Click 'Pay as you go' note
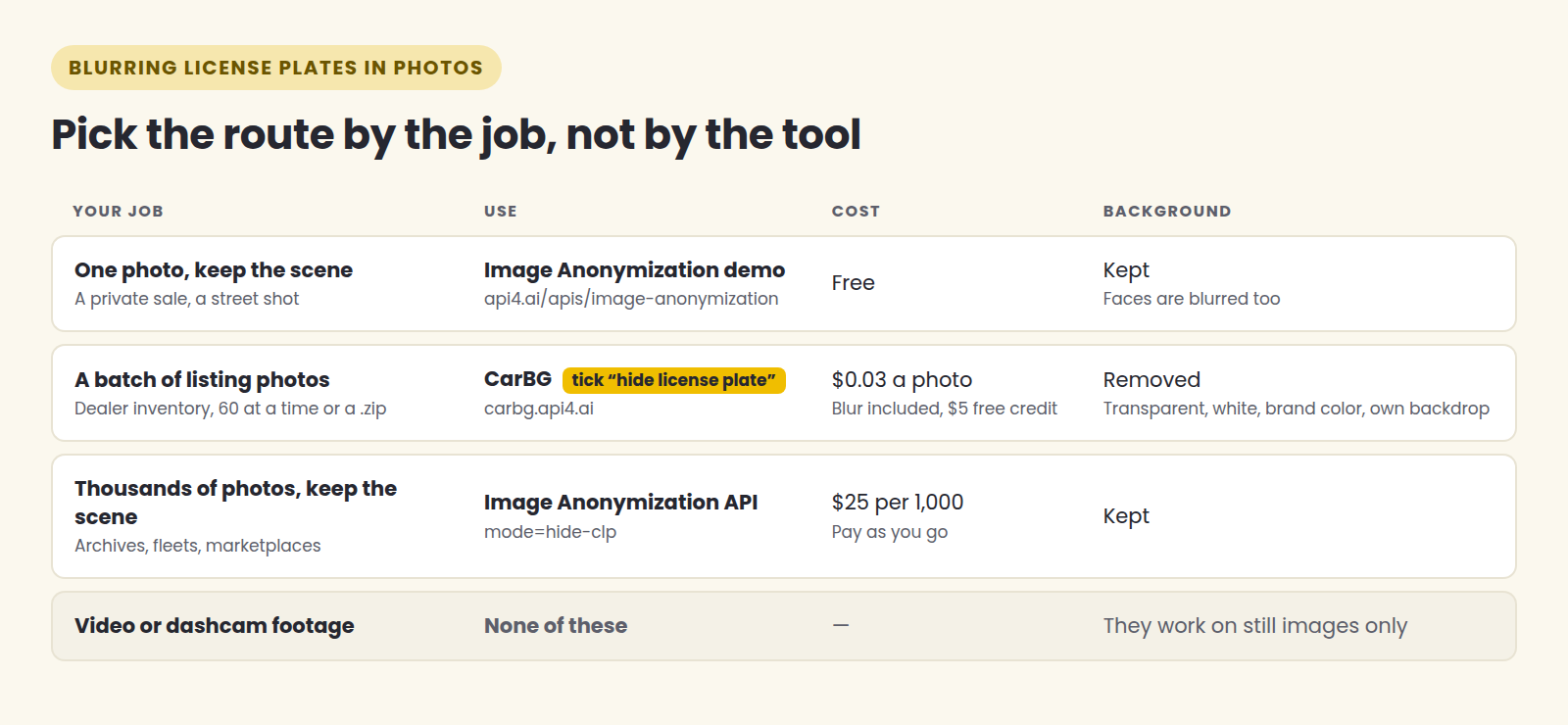Image resolution: width=1568 pixels, height=725 pixels. coord(890,532)
